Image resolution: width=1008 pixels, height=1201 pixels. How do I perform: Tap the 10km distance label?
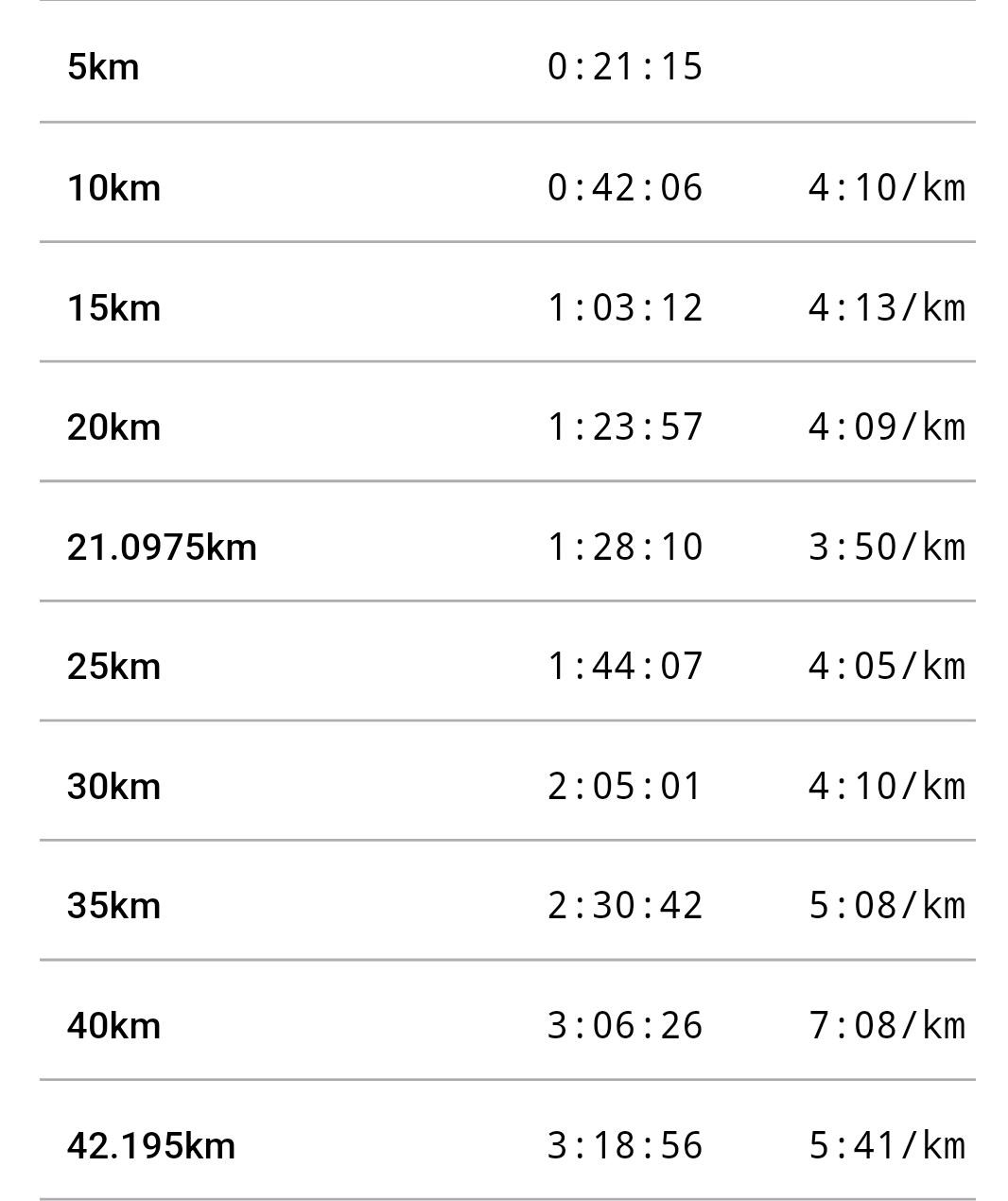[113, 188]
